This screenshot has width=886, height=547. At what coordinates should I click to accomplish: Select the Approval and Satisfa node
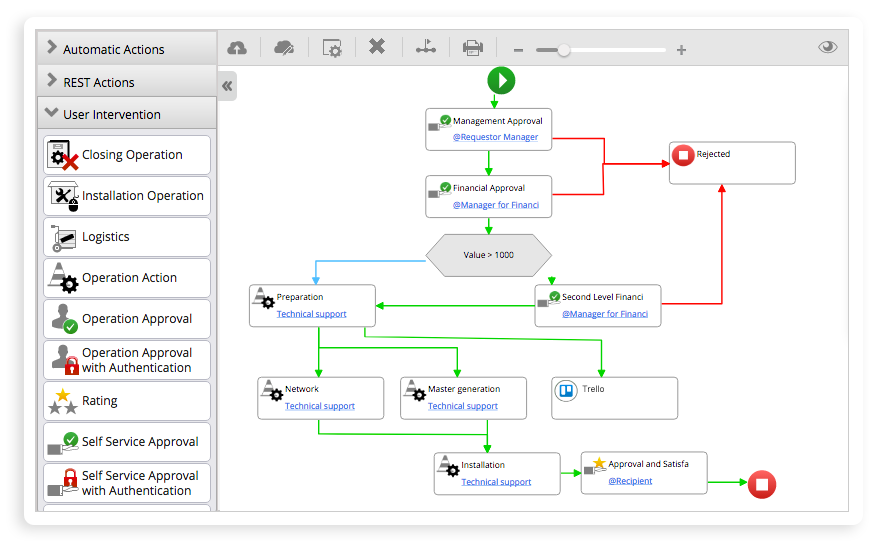pyautogui.click(x=644, y=473)
